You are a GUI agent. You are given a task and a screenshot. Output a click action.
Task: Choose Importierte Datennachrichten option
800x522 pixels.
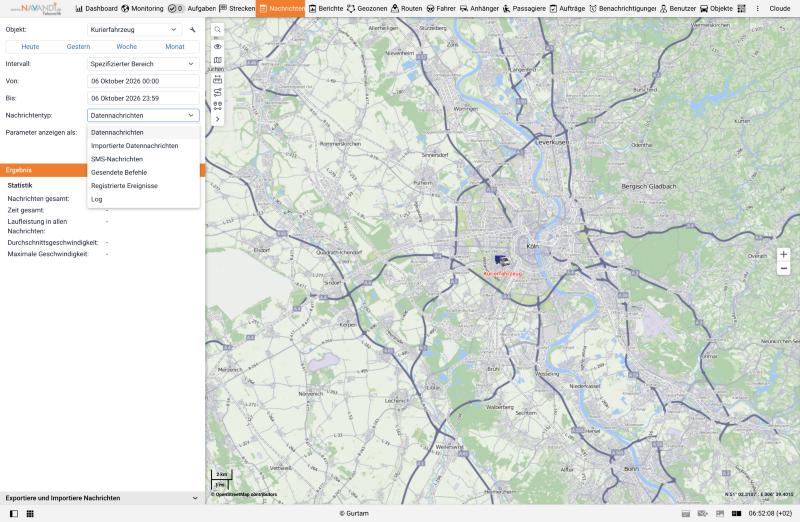(143, 145)
